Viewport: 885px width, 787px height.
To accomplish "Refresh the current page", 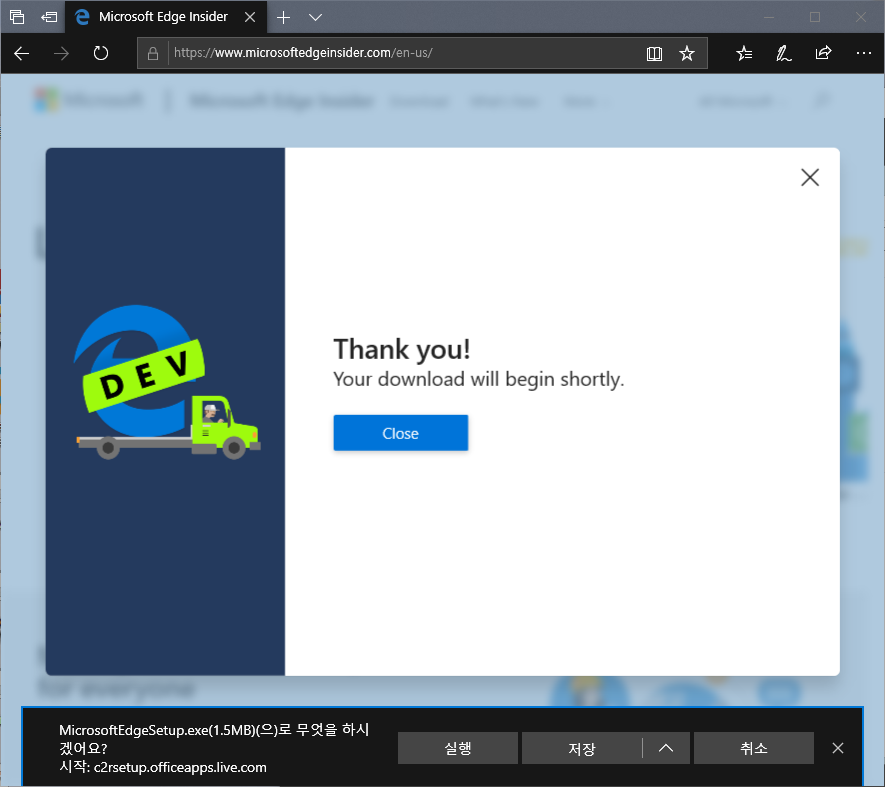I will pyautogui.click(x=100, y=54).
